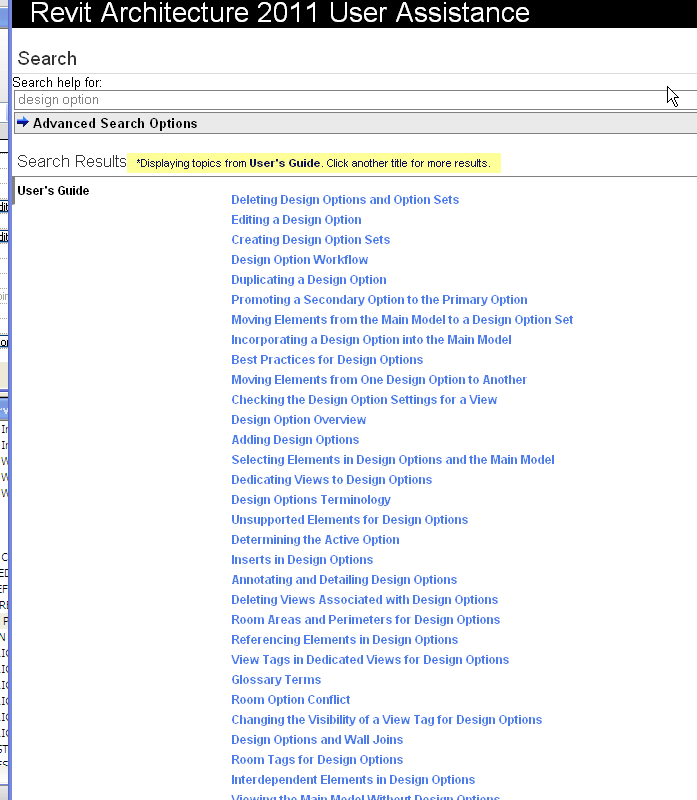Open 'Changing the Visibility of a View Tag for Design Options'
Screen dimensions: 697x800
coord(386,719)
